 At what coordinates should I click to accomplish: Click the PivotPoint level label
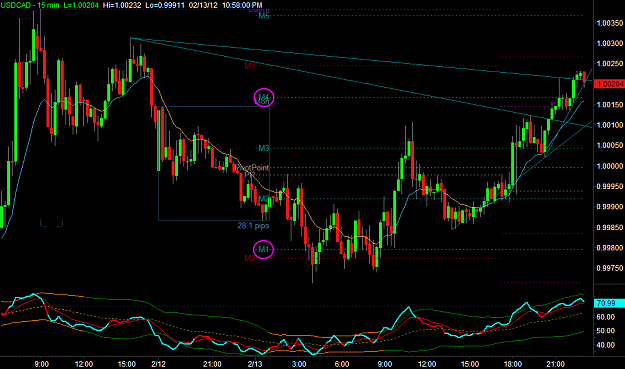point(252,168)
